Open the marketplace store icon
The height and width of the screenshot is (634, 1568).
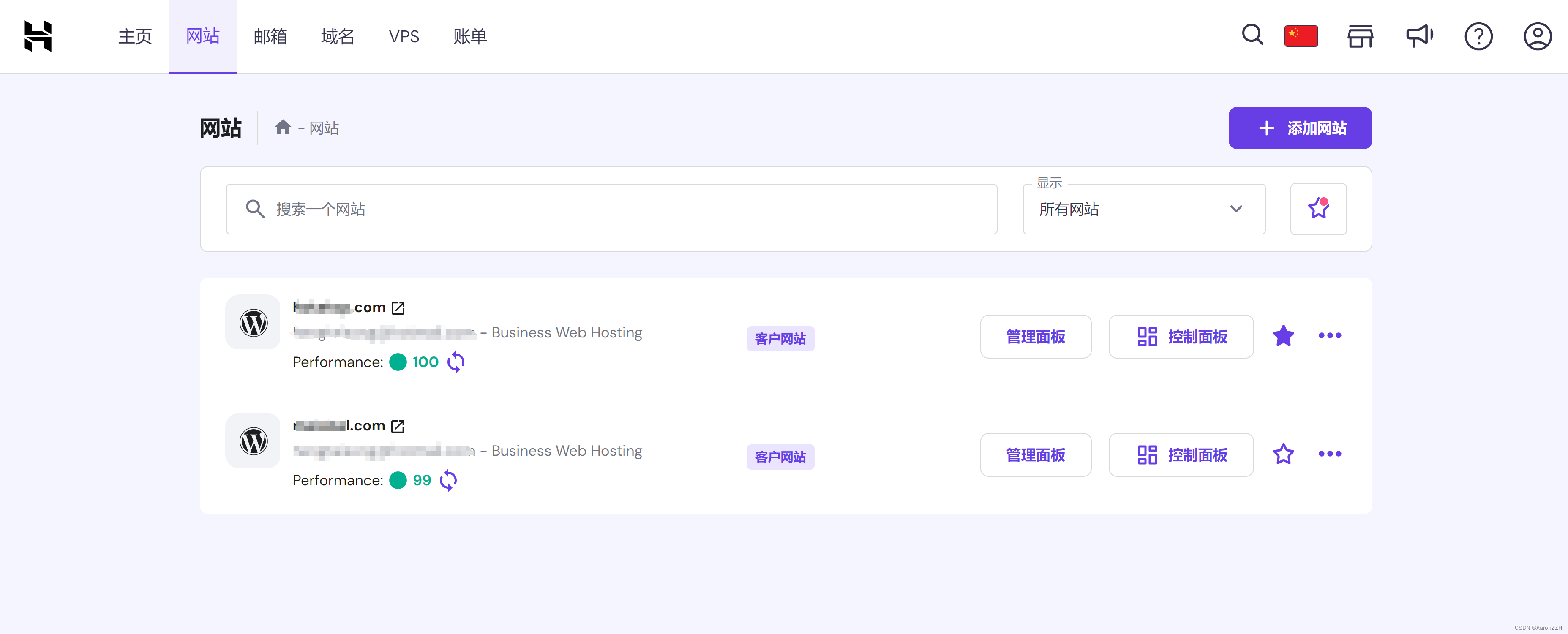click(x=1359, y=36)
